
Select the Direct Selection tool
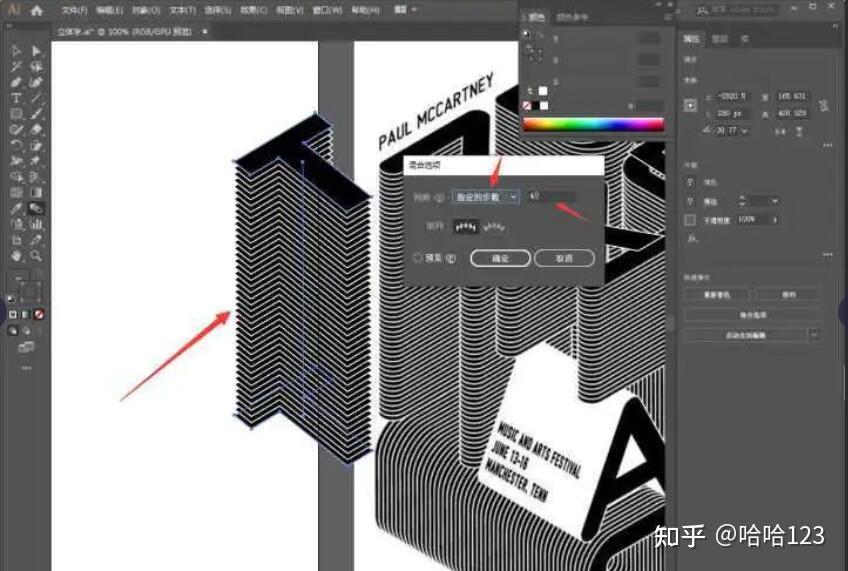[x=36, y=51]
